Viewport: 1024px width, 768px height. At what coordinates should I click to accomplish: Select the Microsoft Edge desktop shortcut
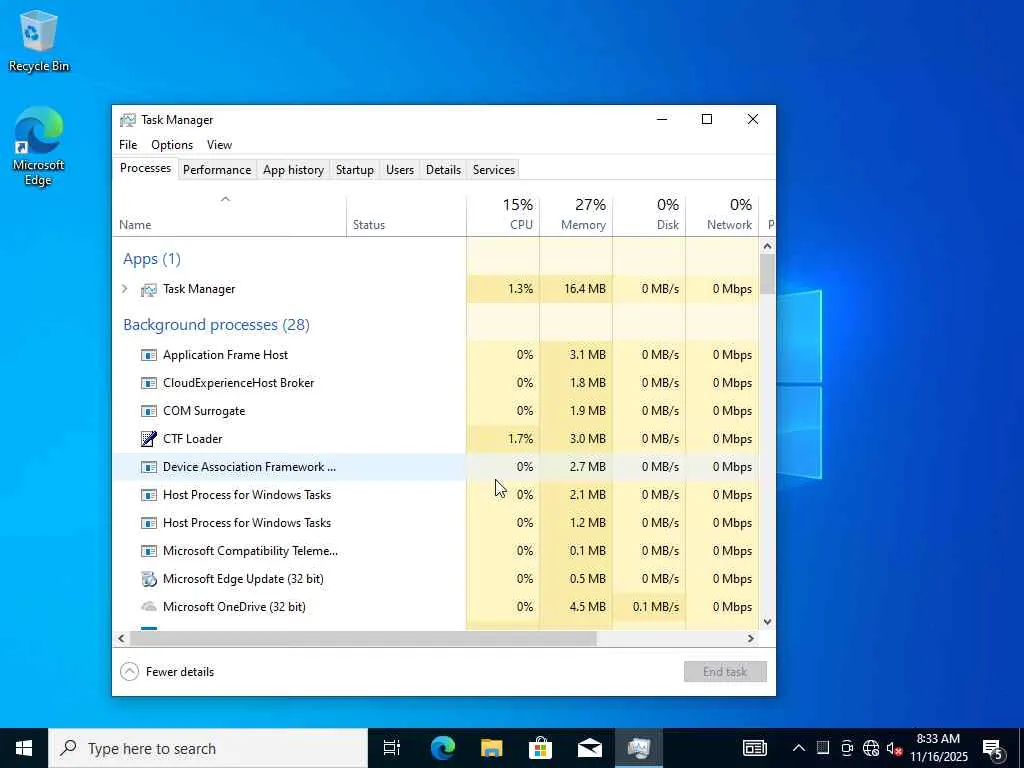(x=39, y=146)
